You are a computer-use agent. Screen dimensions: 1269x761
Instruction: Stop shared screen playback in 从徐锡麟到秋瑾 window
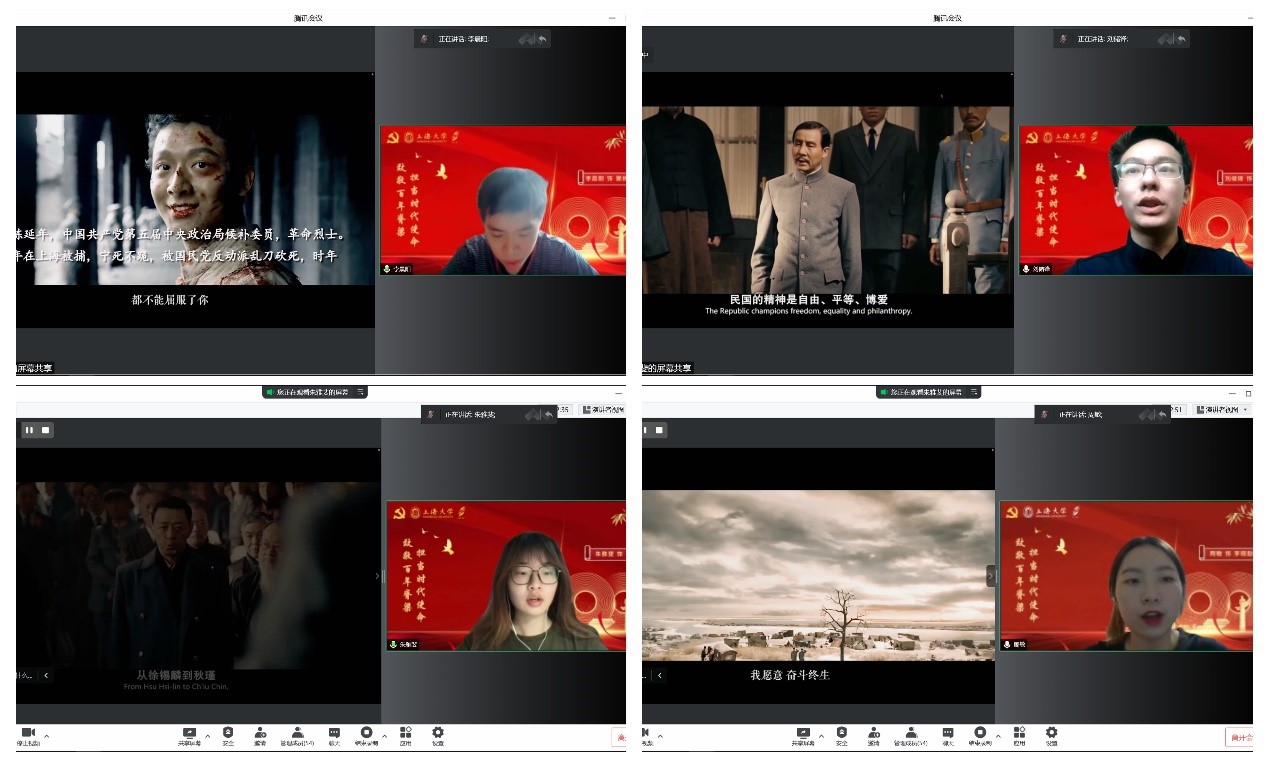point(45,430)
